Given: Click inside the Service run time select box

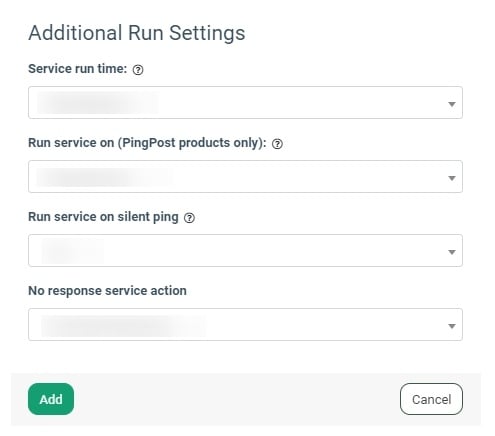Looking at the screenshot, I should click(245, 102).
